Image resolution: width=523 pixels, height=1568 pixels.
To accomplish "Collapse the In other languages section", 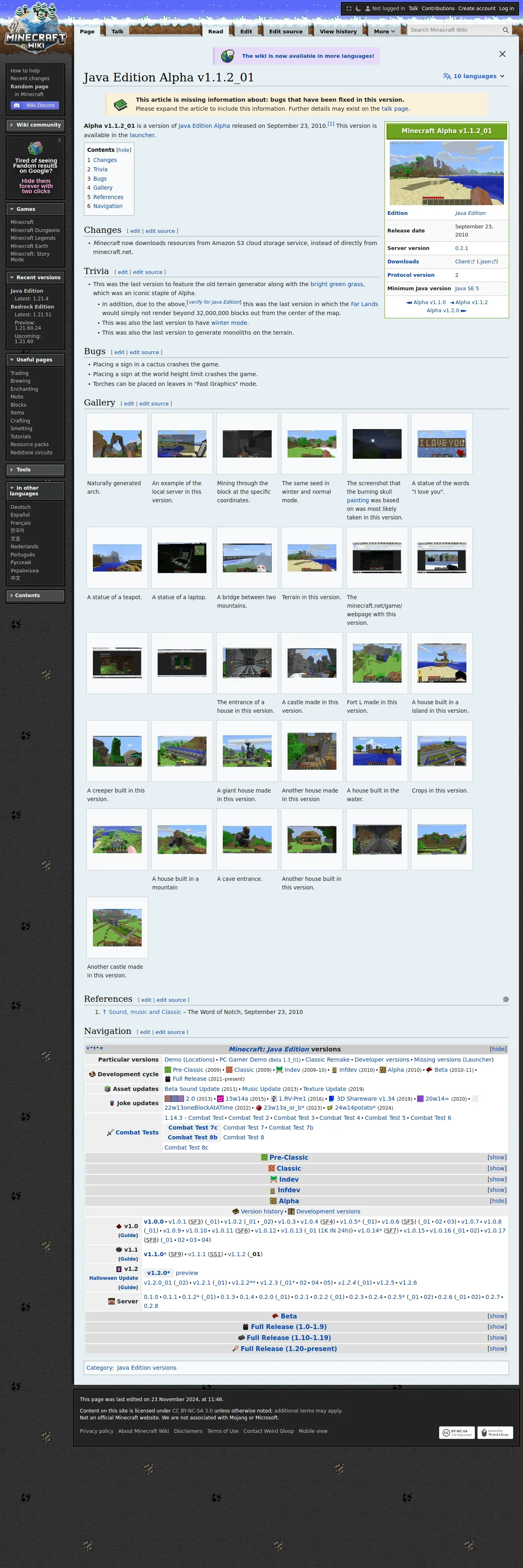I will click(x=35, y=491).
